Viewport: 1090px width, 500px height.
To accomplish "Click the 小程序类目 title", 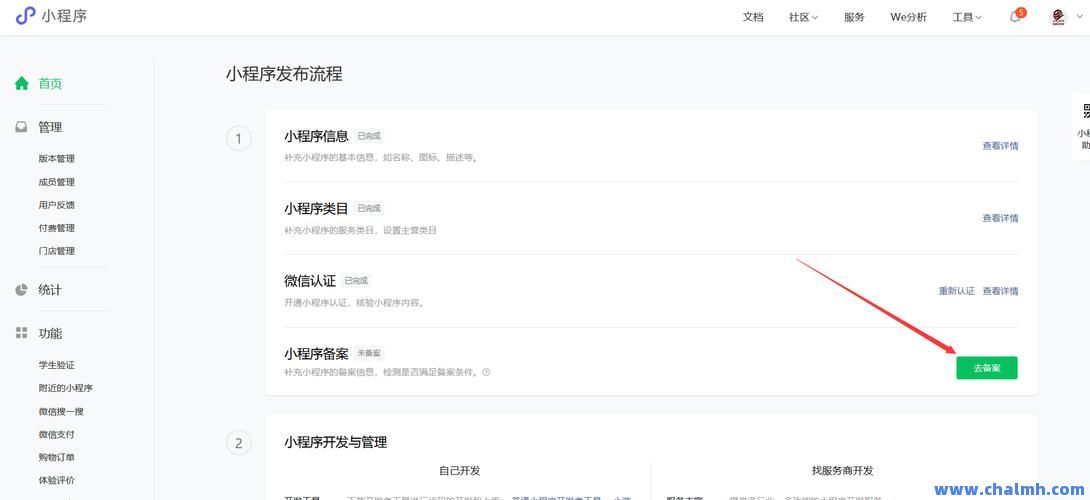I will [x=316, y=209].
